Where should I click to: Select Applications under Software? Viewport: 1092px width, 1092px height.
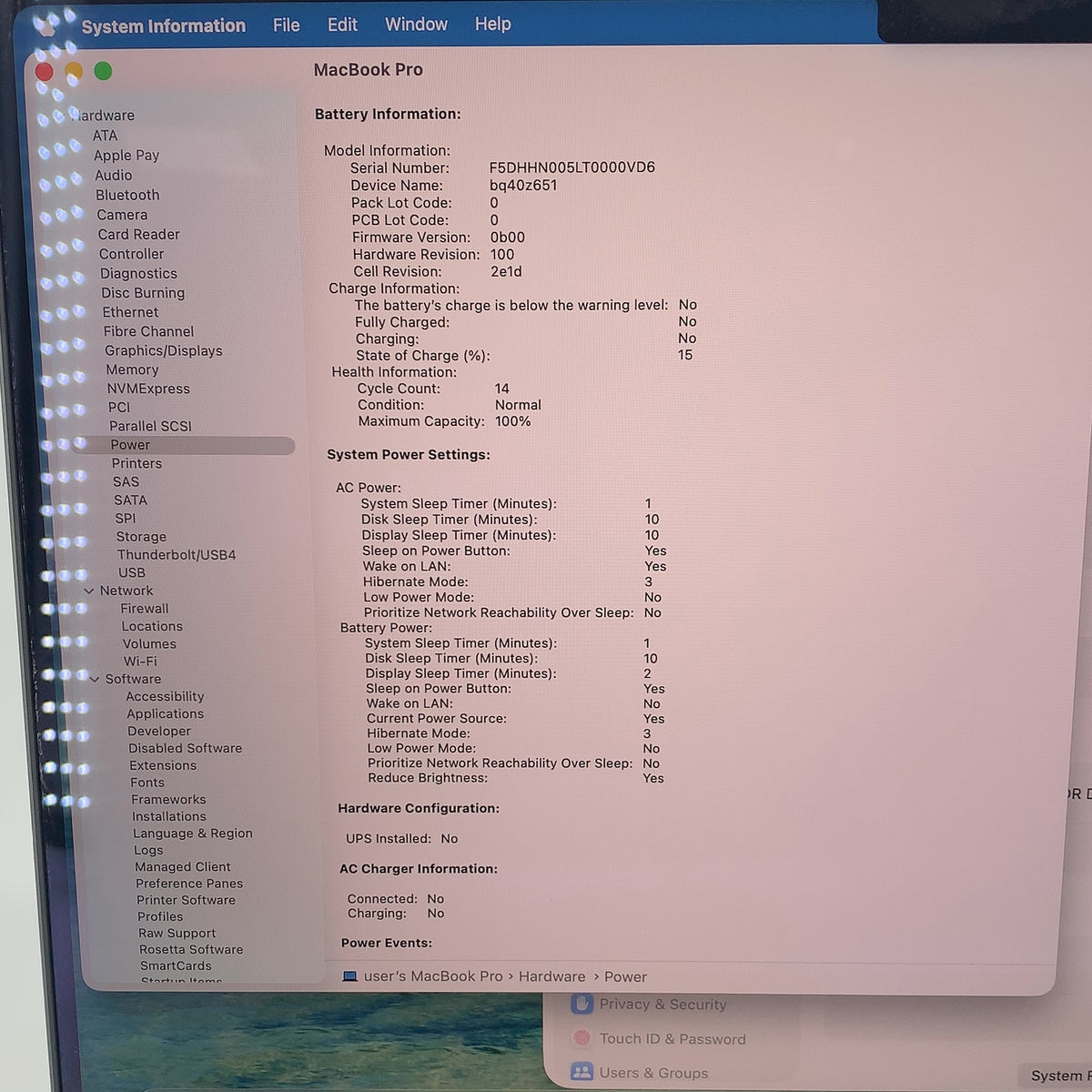coord(166,714)
